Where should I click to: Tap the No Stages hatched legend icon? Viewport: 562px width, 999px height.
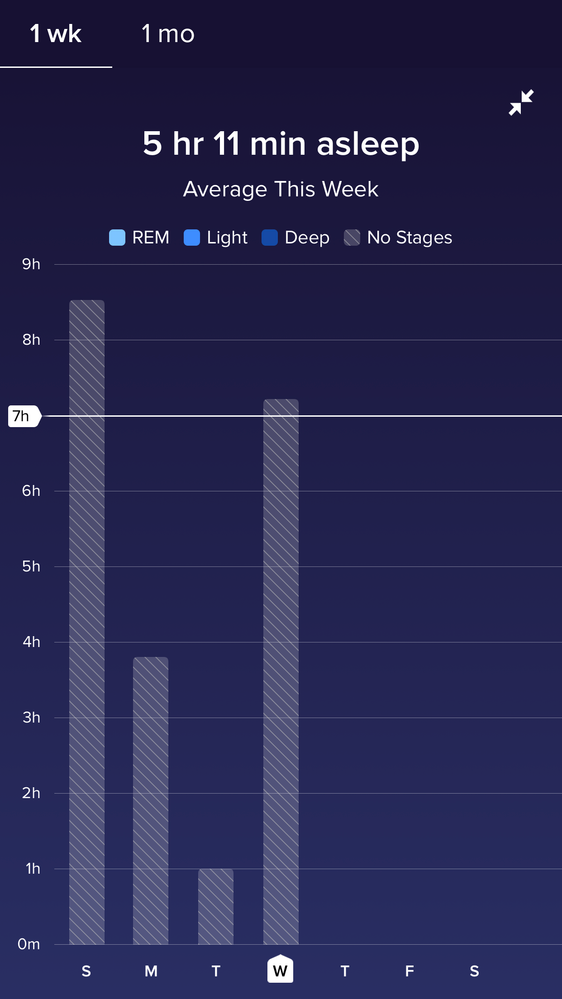coord(352,238)
